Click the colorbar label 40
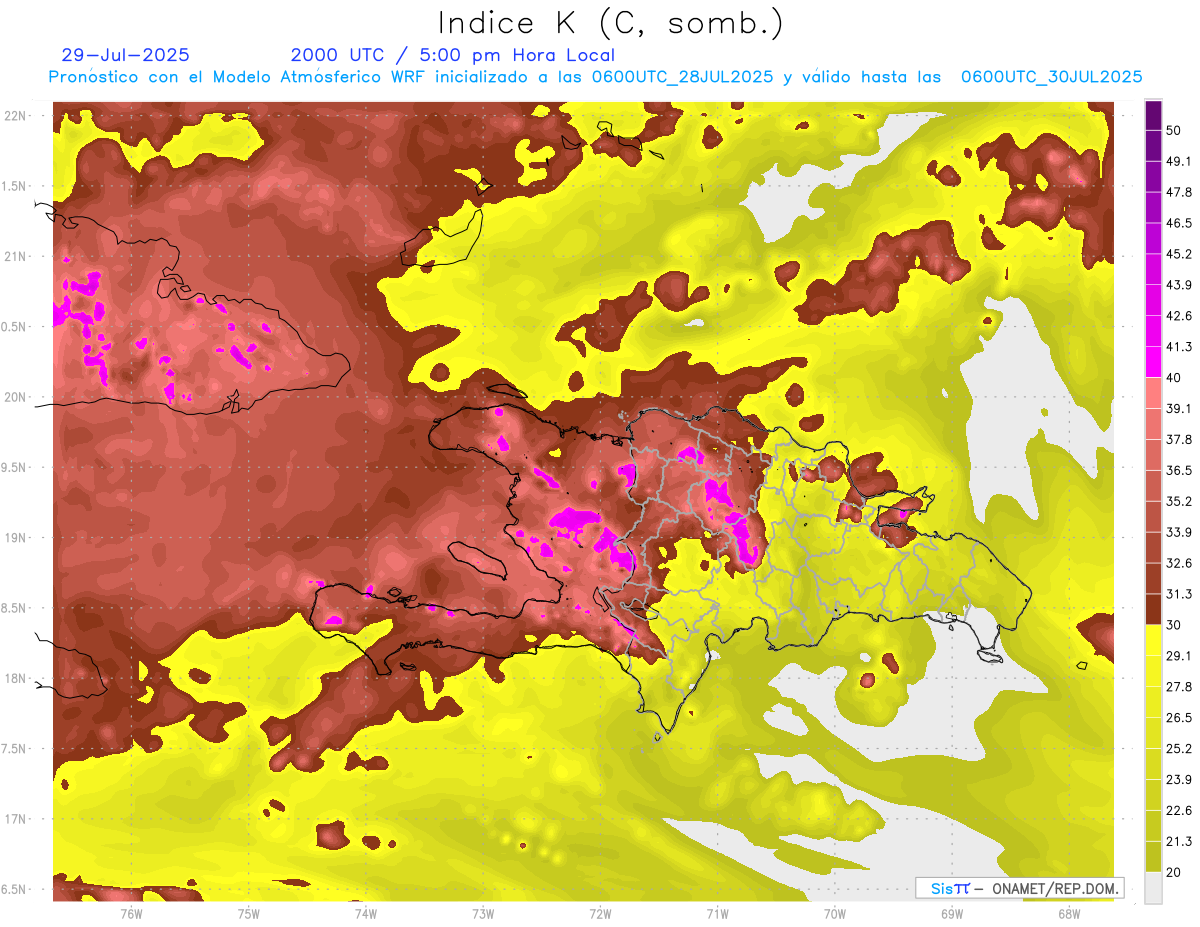Viewport: 1200px width, 927px height. (1174, 378)
